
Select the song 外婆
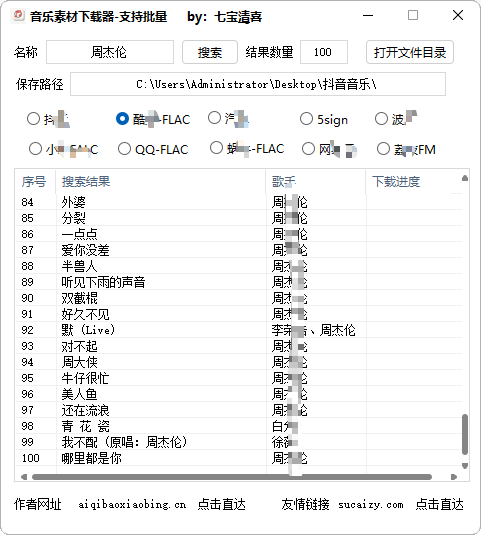tap(73, 202)
